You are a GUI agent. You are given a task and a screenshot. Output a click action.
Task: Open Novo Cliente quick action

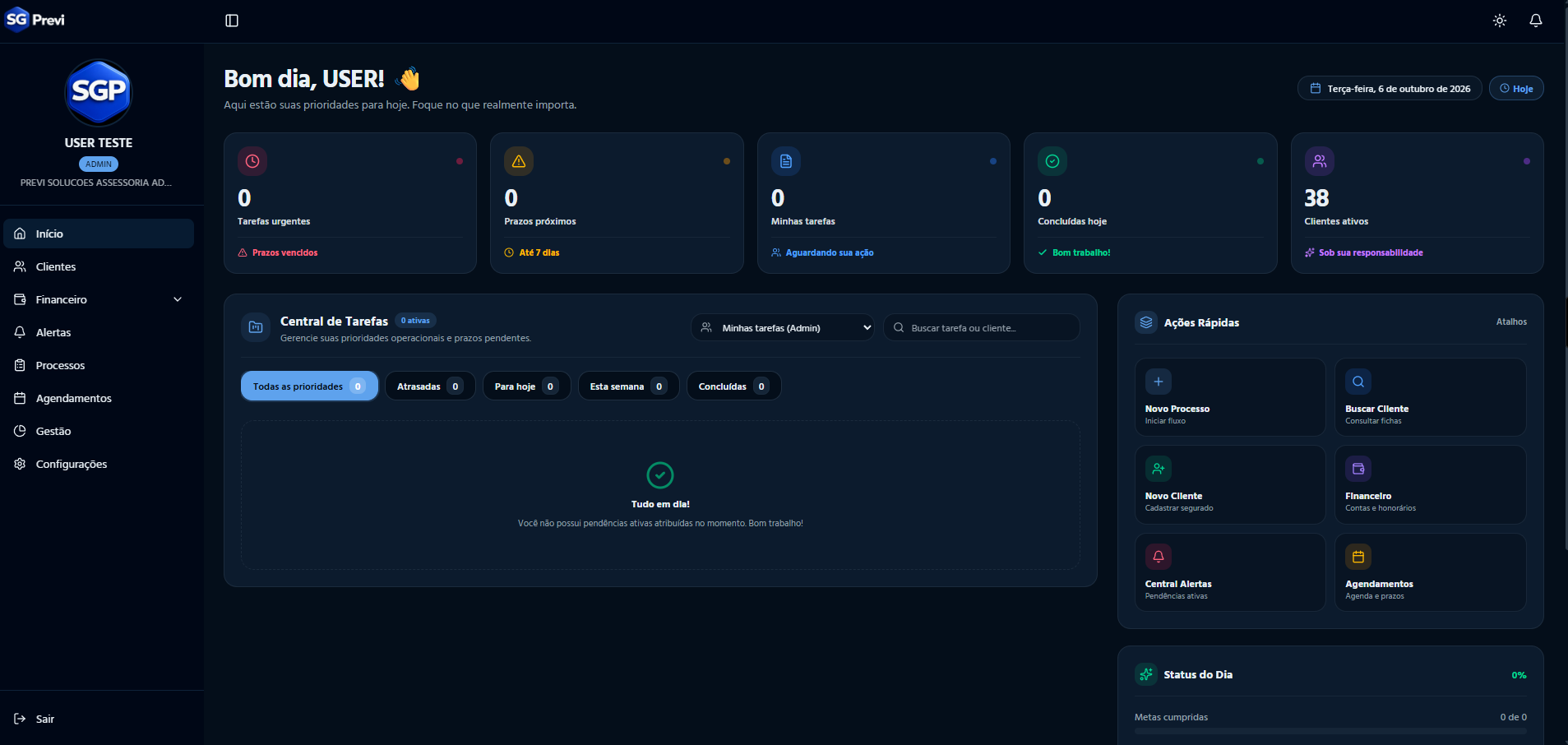pos(1230,484)
